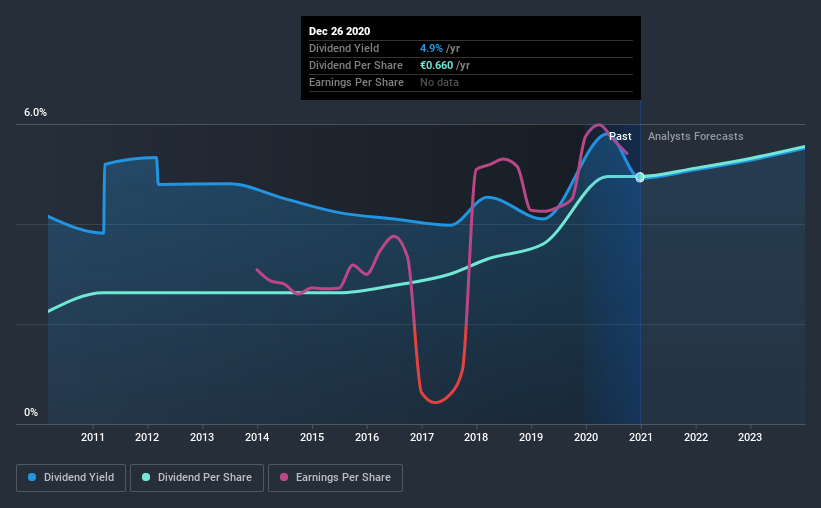Image resolution: width=821 pixels, height=508 pixels.
Task: Click the tooltip Dividend Yield row label
Action: coord(344,48)
